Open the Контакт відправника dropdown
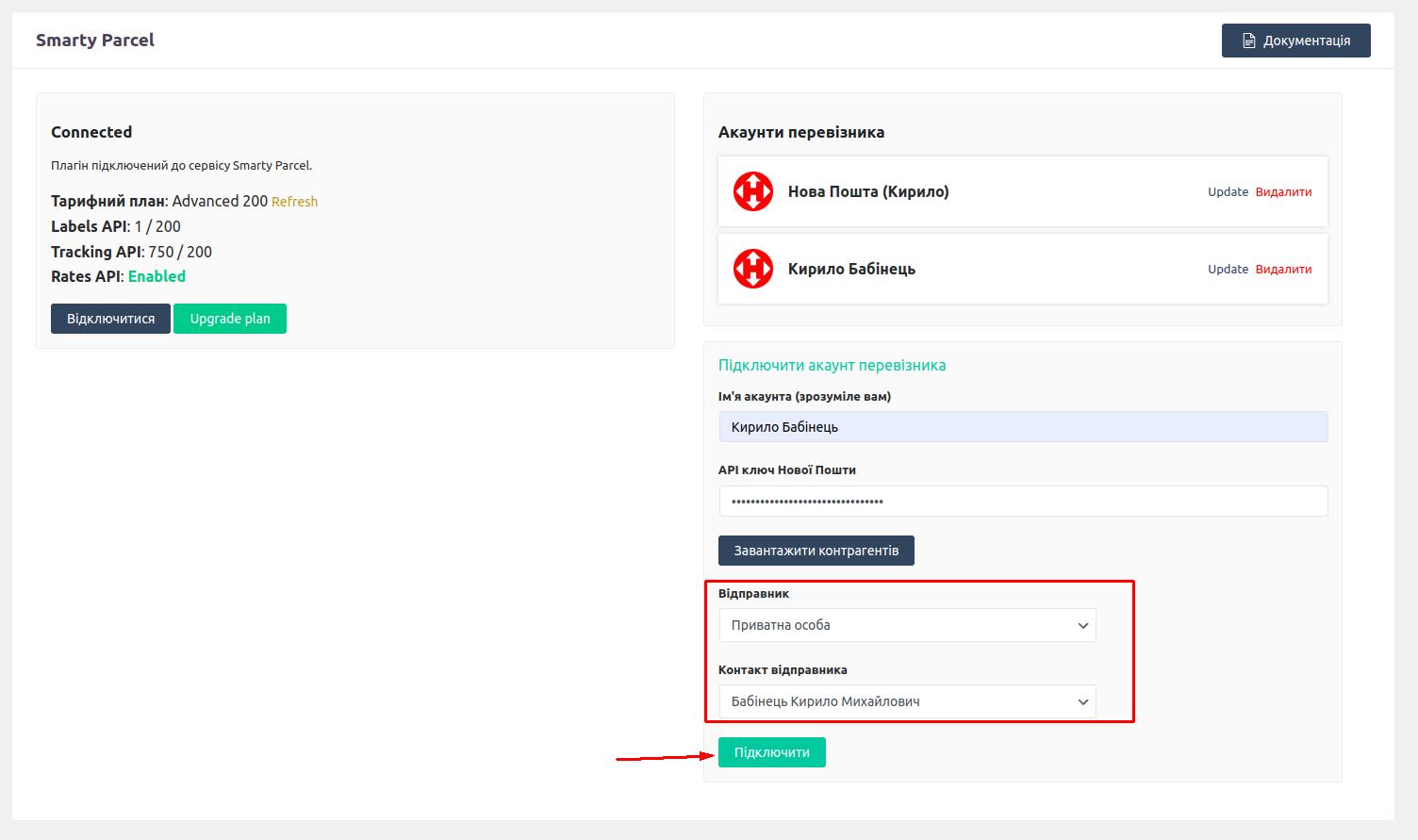Image resolution: width=1418 pixels, height=840 pixels. tap(907, 701)
